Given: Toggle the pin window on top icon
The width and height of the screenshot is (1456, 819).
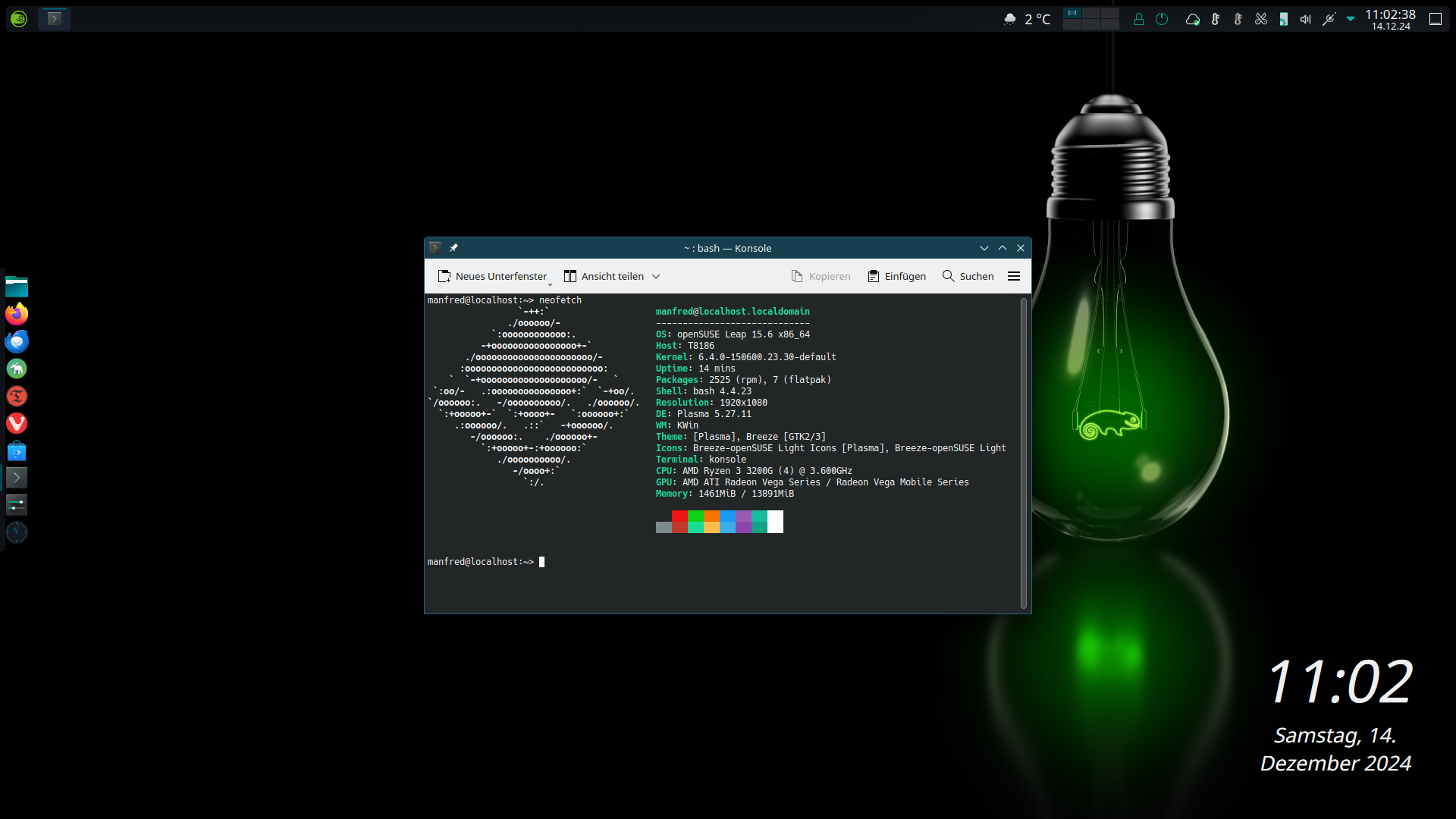Looking at the screenshot, I should pos(453,248).
